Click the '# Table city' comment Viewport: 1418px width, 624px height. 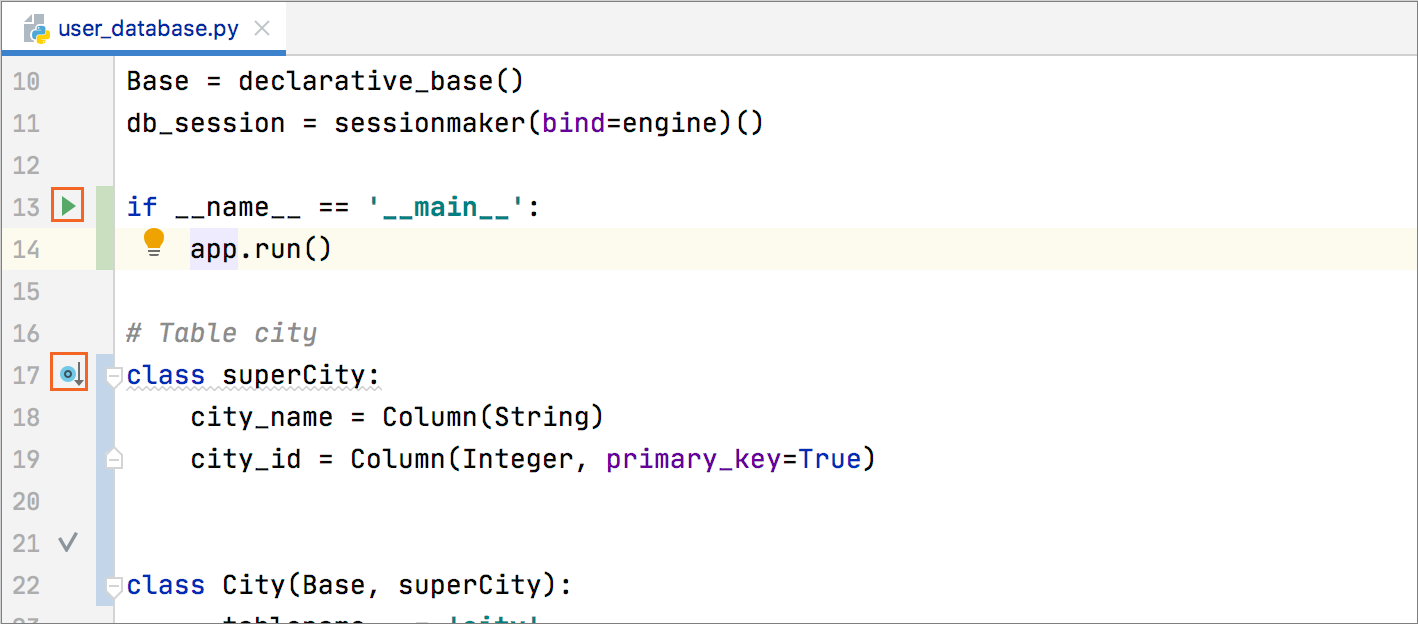(222, 333)
